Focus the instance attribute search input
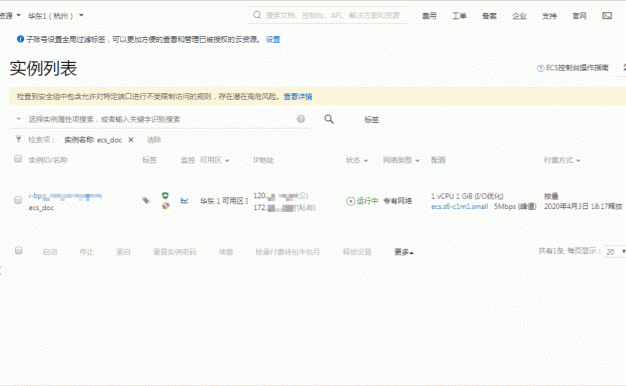Screen dimensions: 626x386 click(160, 119)
